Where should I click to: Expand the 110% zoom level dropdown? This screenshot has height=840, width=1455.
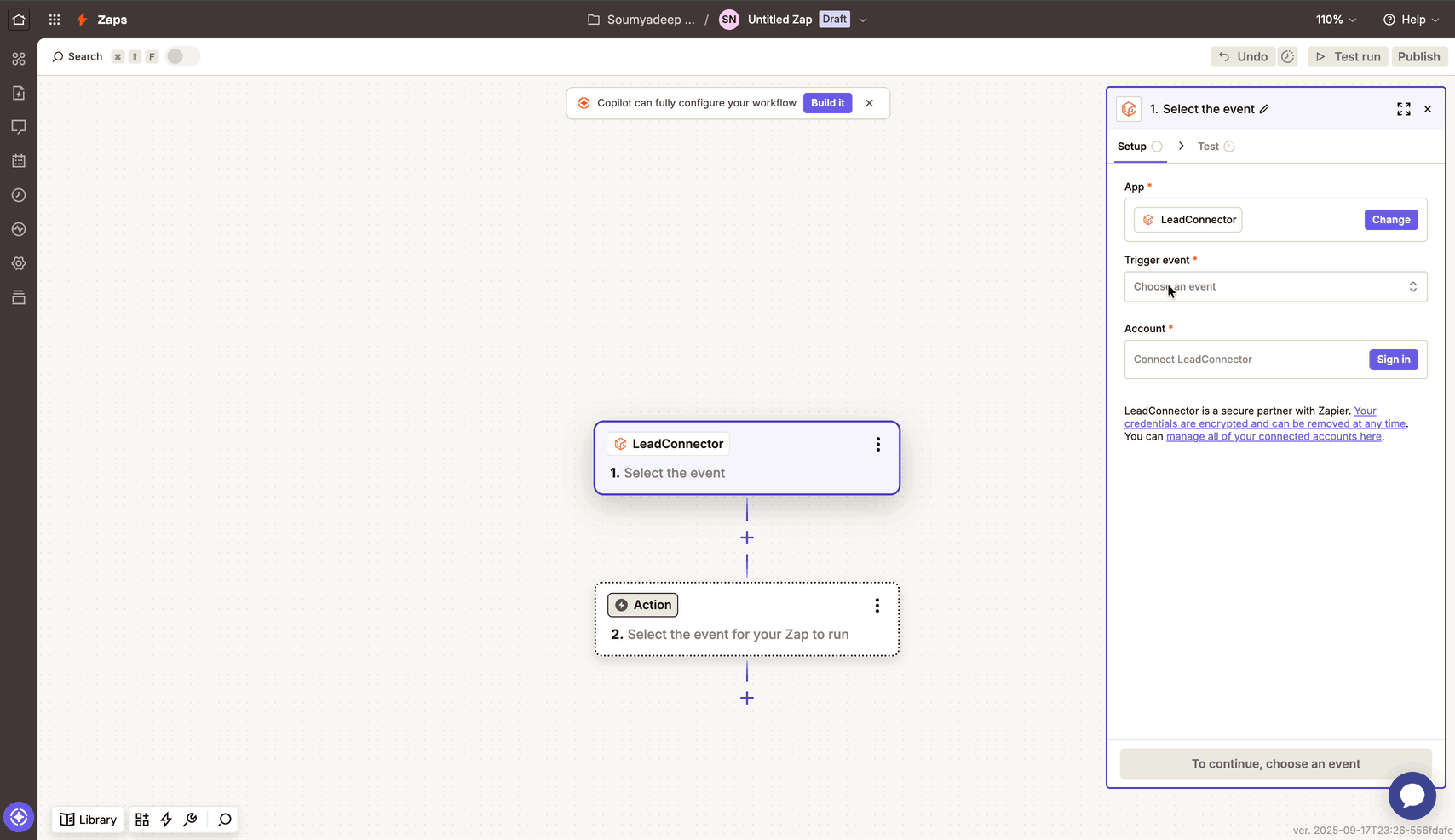(x=1336, y=20)
